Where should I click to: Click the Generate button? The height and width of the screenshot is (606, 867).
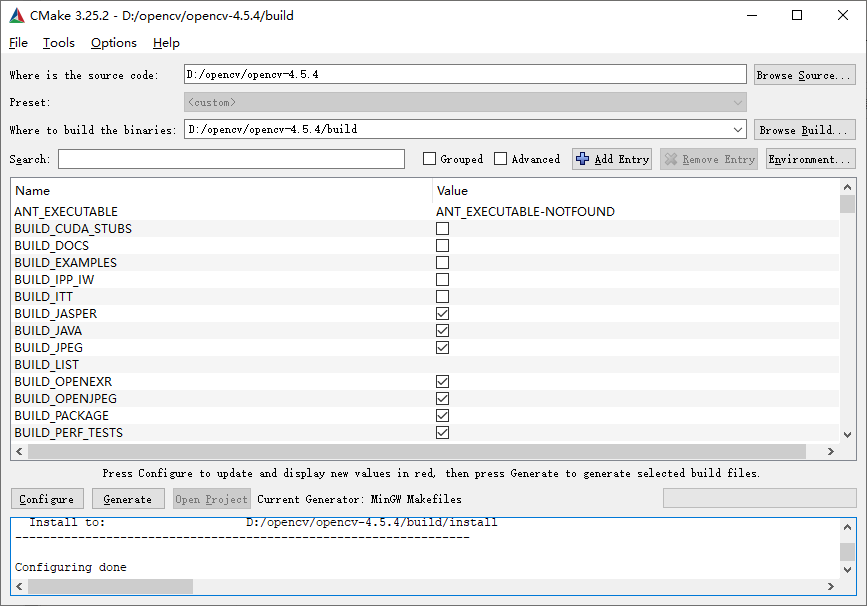click(x=128, y=499)
